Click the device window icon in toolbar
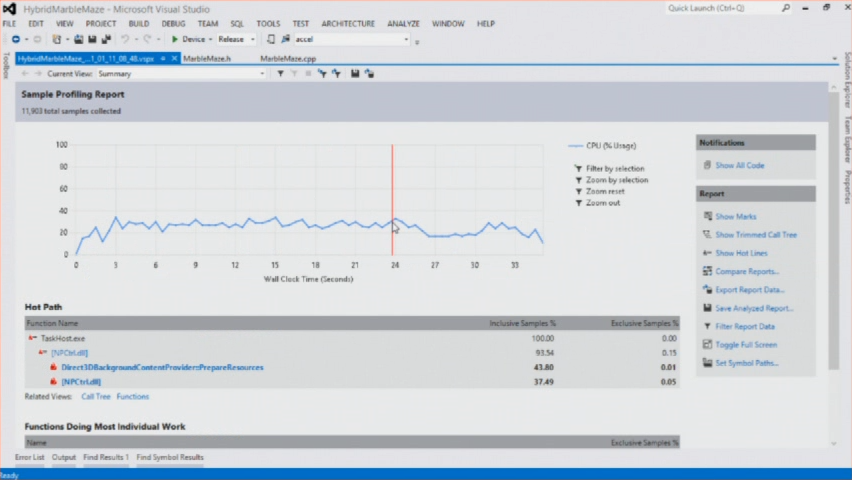The image size is (852, 480). tap(271, 39)
